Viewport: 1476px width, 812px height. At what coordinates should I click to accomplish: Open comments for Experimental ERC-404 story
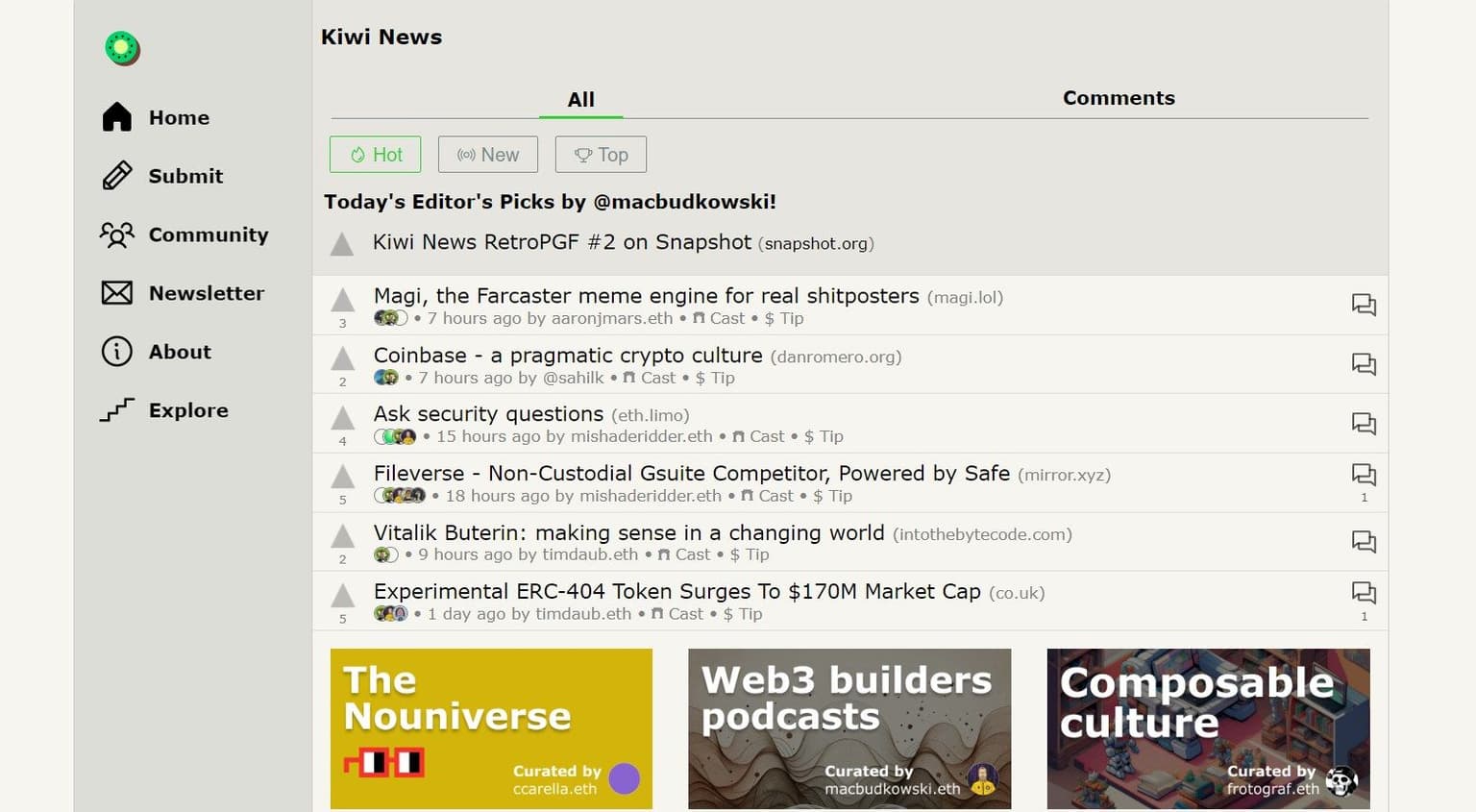tap(1364, 593)
